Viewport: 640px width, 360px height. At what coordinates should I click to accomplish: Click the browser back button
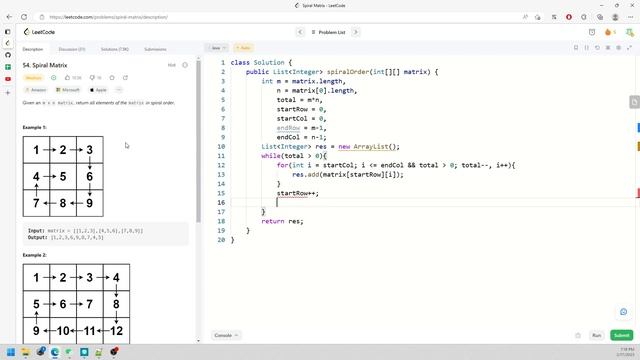9,17
